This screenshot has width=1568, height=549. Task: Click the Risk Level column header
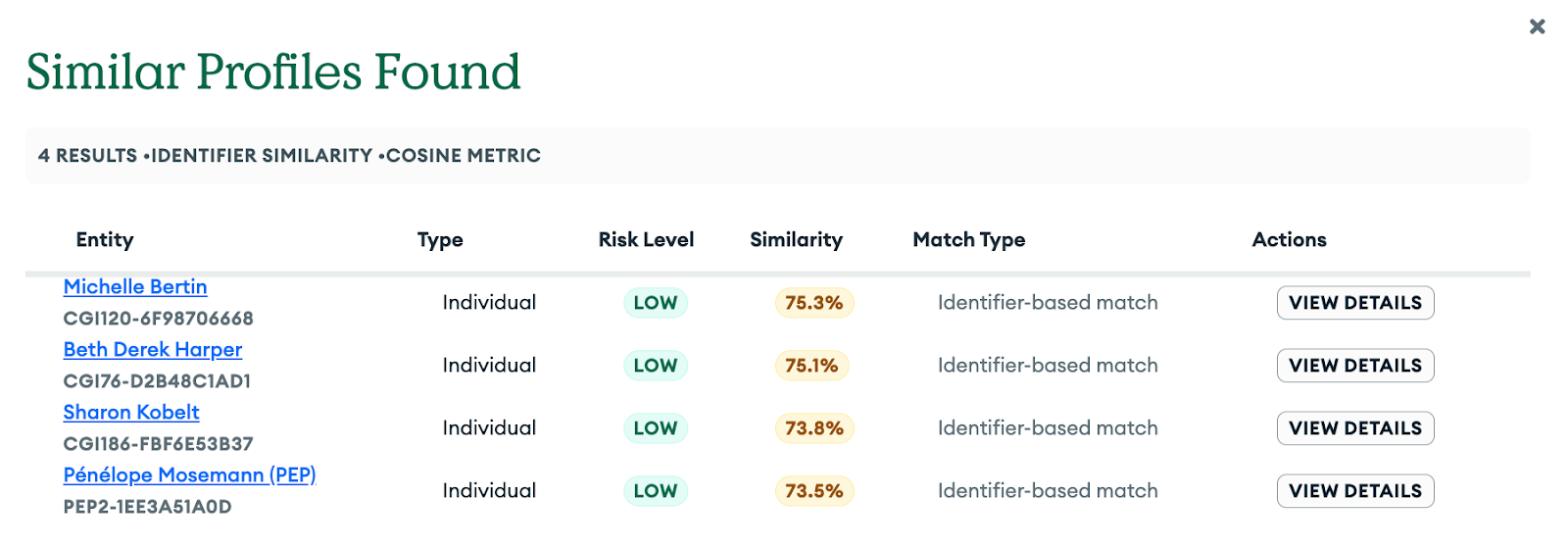646,240
